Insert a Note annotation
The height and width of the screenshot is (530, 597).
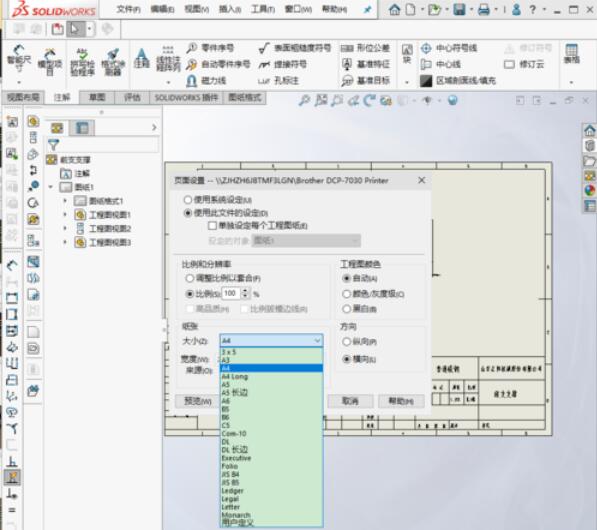(141, 58)
